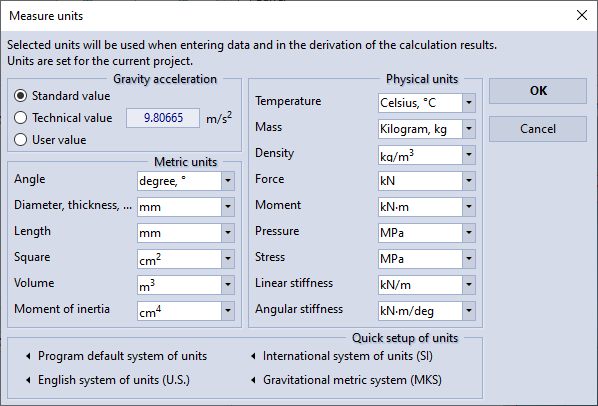Select the Technical value radio button
This screenshot has width=598, height=406.
pyautogui.click(x=21, y=118)
